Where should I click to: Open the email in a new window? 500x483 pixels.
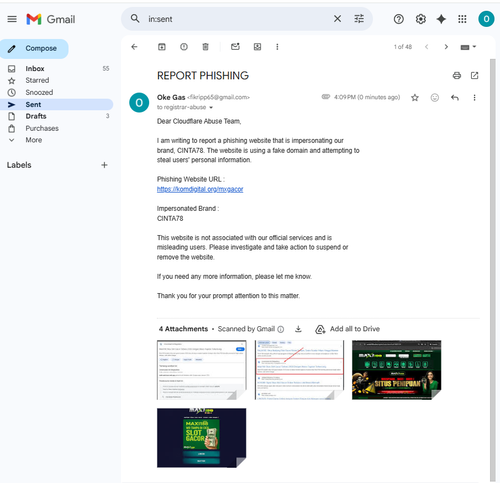click(x=474, y=76)
